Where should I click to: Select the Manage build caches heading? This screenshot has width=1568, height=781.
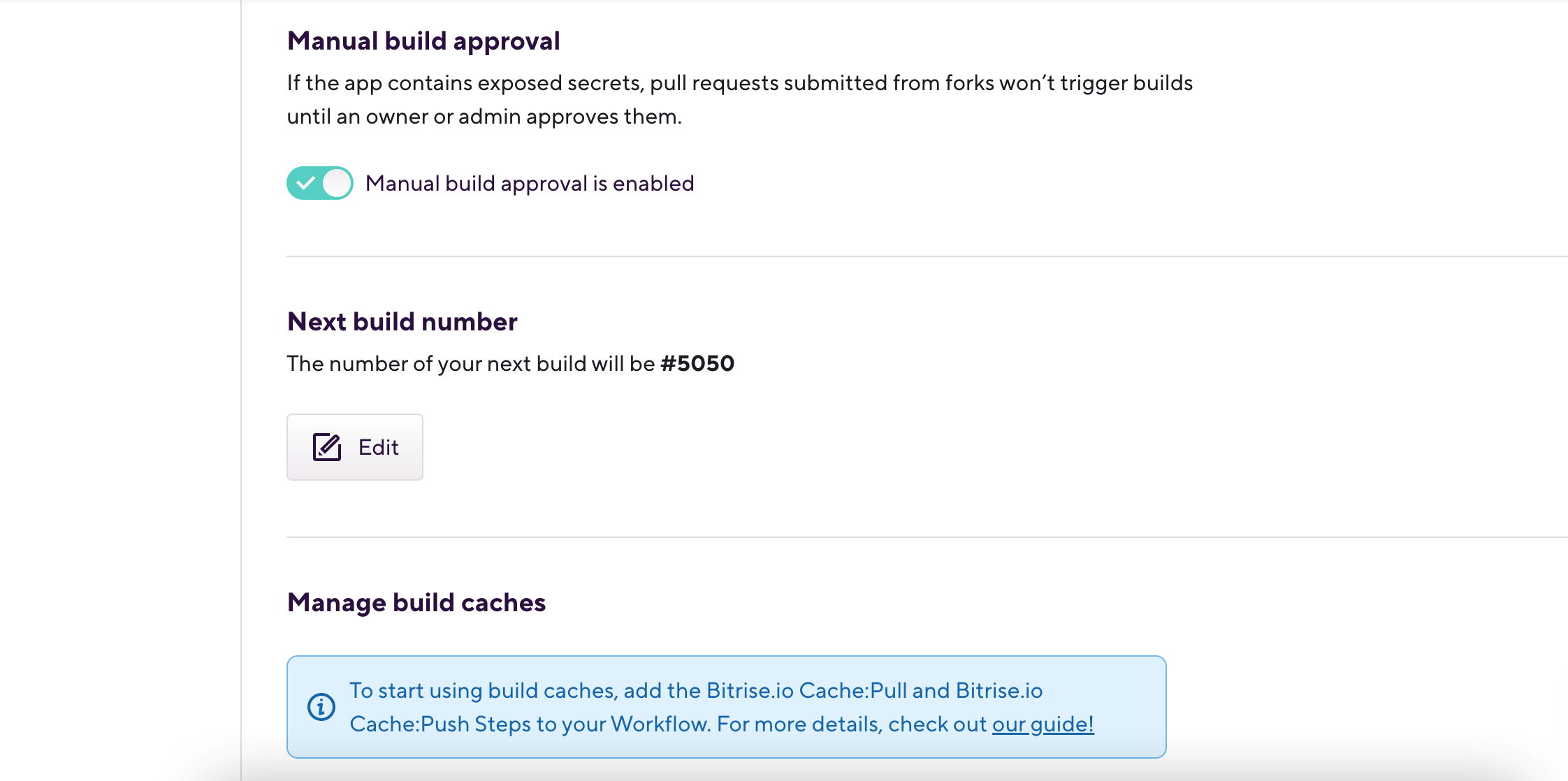416,601
